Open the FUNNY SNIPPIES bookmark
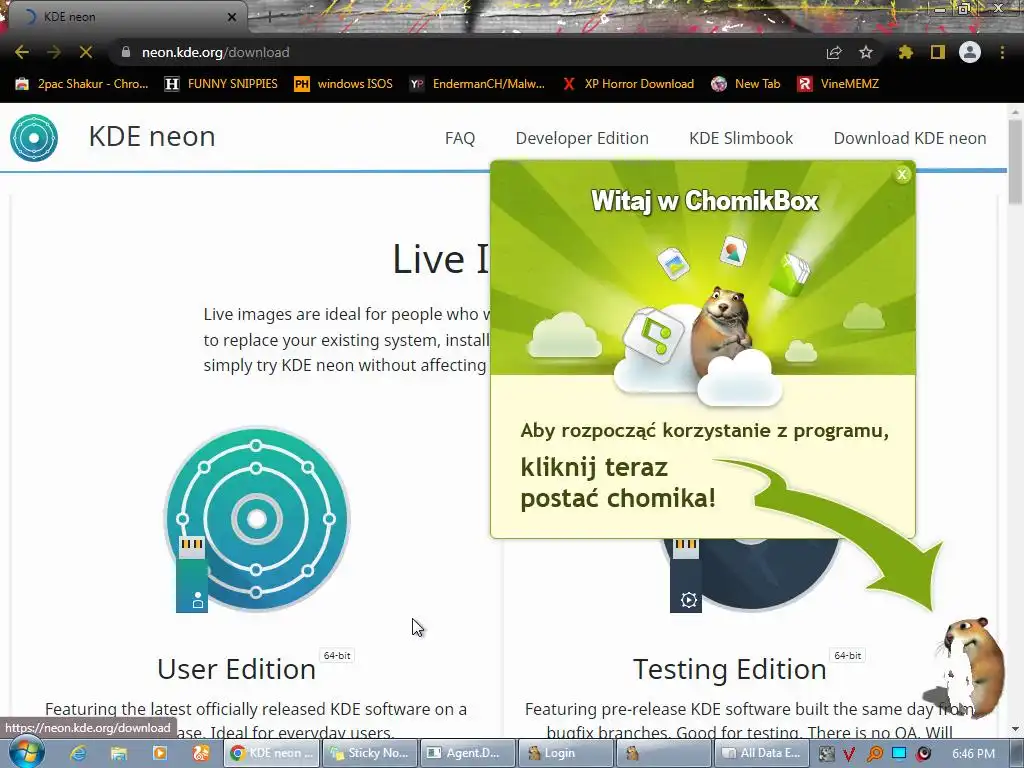The image size is (1024, 768). pyautogui.click(x=221, y=84)
